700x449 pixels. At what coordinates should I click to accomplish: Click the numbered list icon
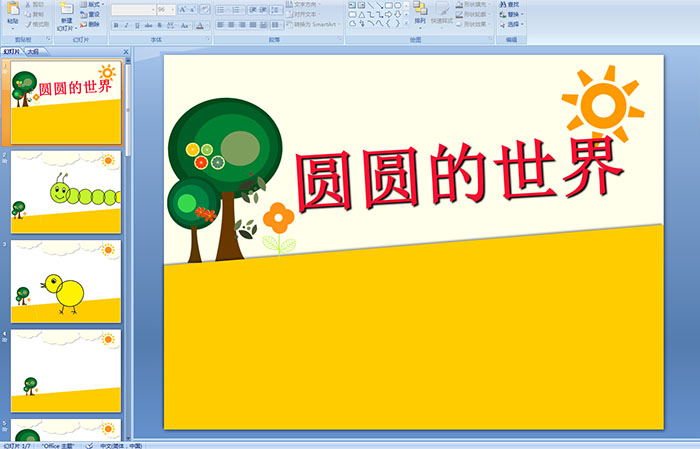tap(237, 10)
